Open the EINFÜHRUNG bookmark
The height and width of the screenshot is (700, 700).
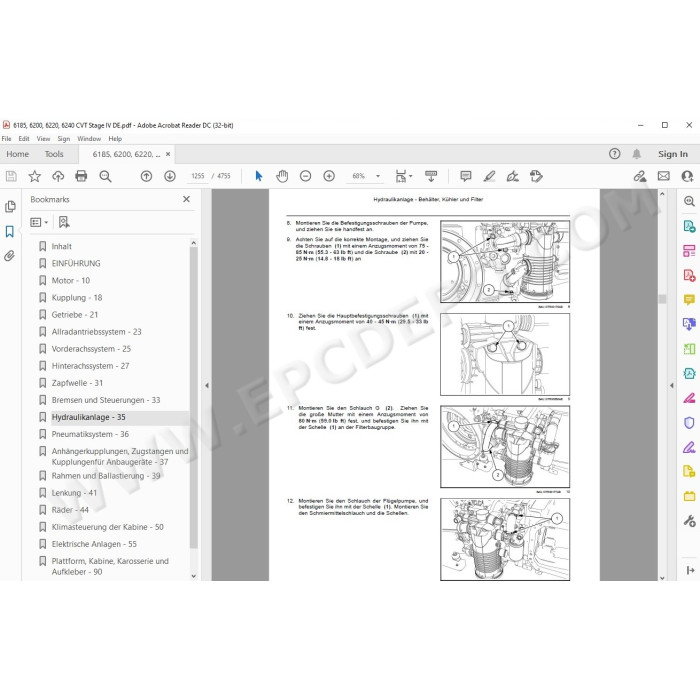coord(76,263)
